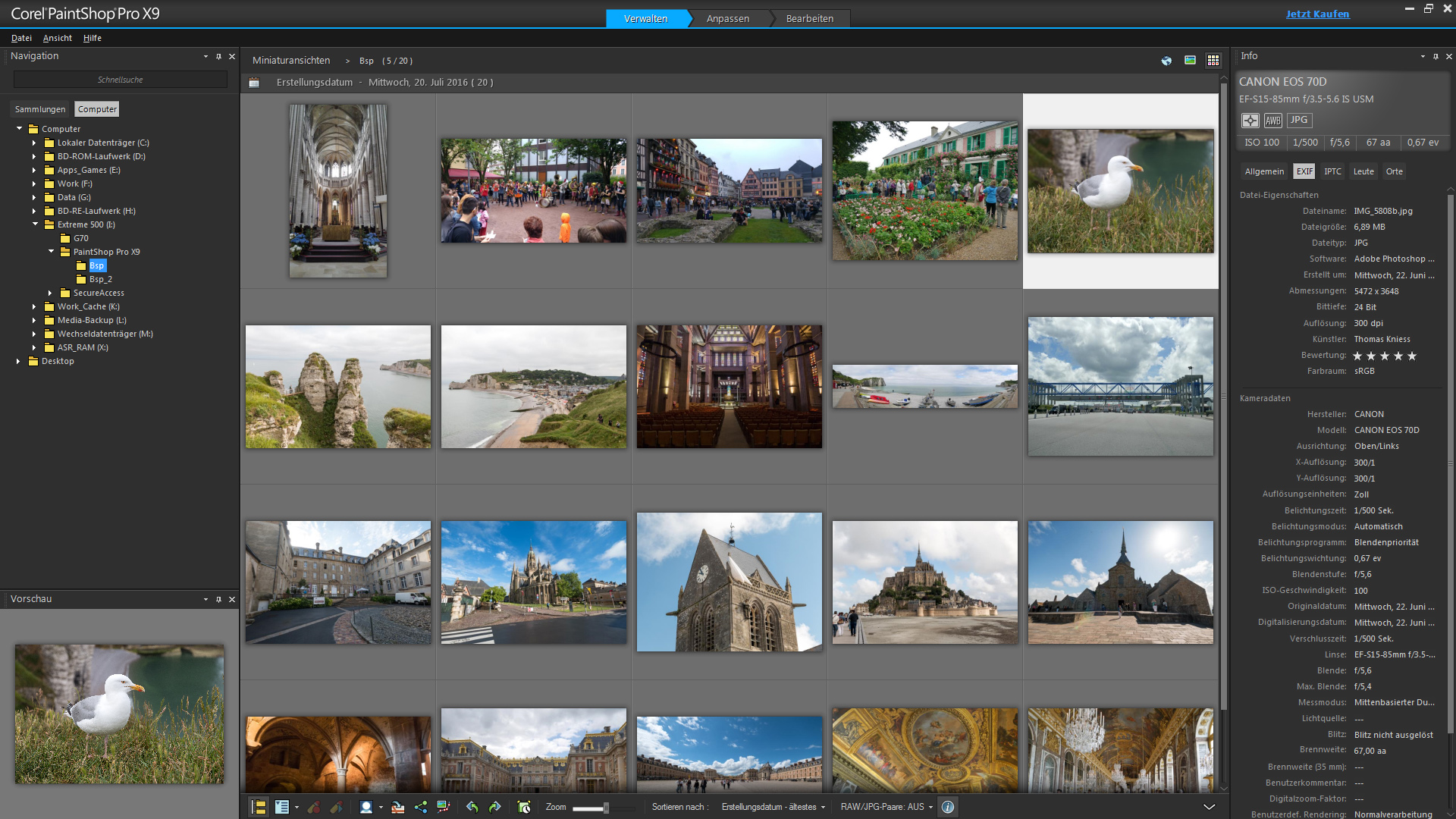Viewport: 1456px width, 819px height.
Task: Rotate the image left
Action: point(472,807)
